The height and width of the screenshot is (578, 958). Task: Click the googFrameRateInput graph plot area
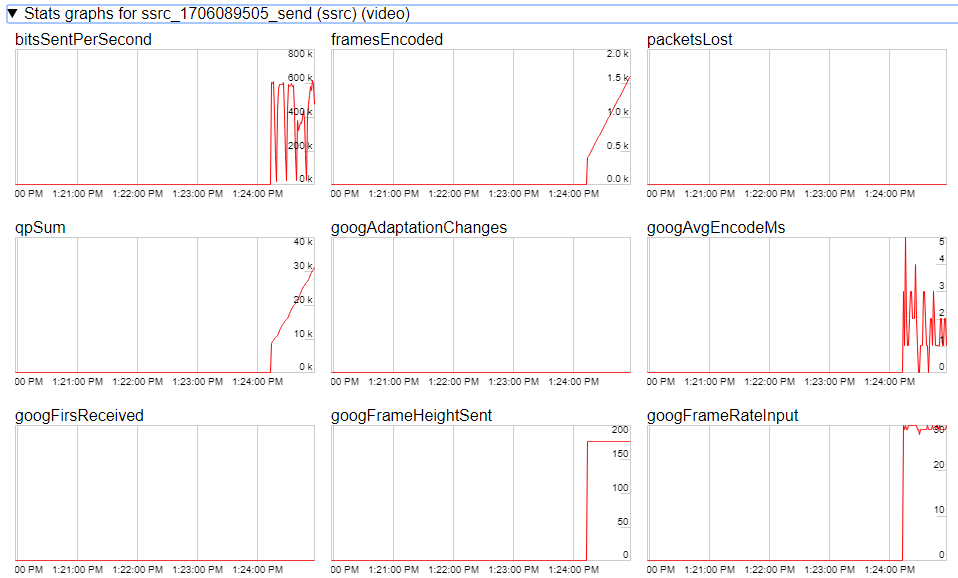pos(797,493)
